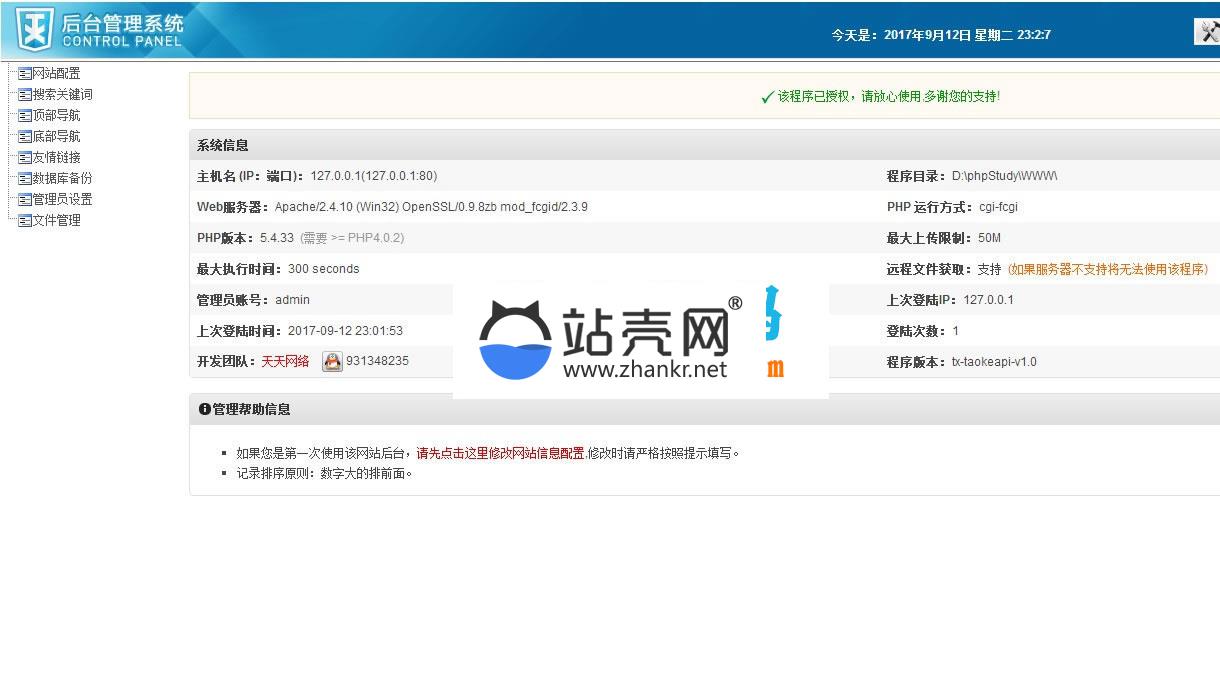Select 友情链接 from the sidebar
The image size is (1220, 681).
click(x=56, y=157)
